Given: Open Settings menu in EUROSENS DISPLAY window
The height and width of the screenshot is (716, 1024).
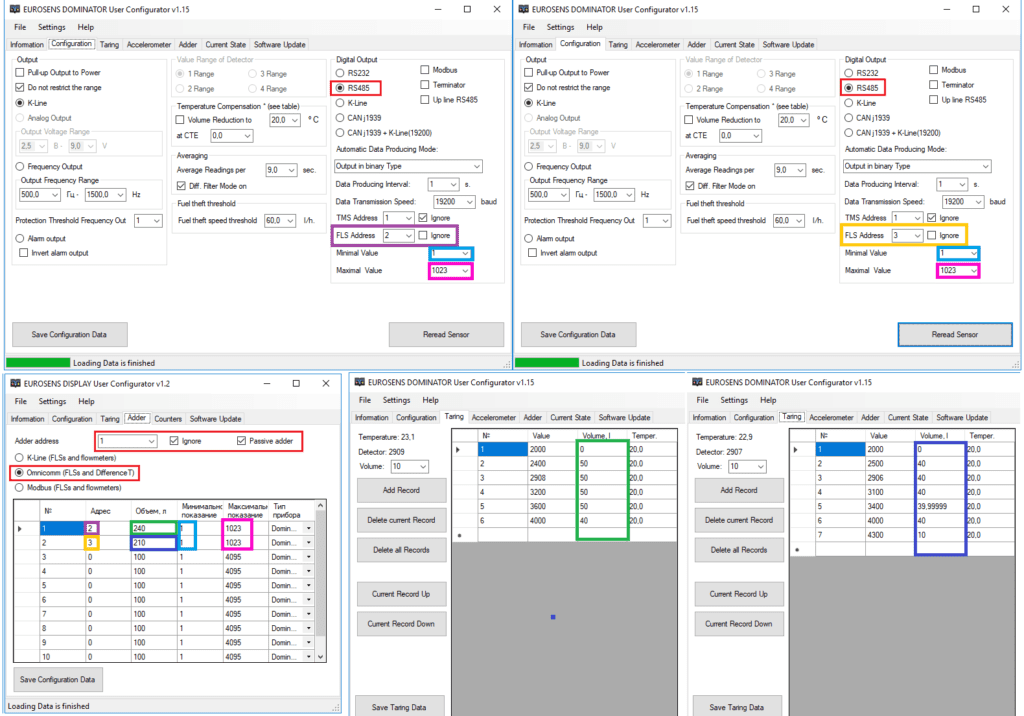Looking at the screenshot, I should 52,401.
